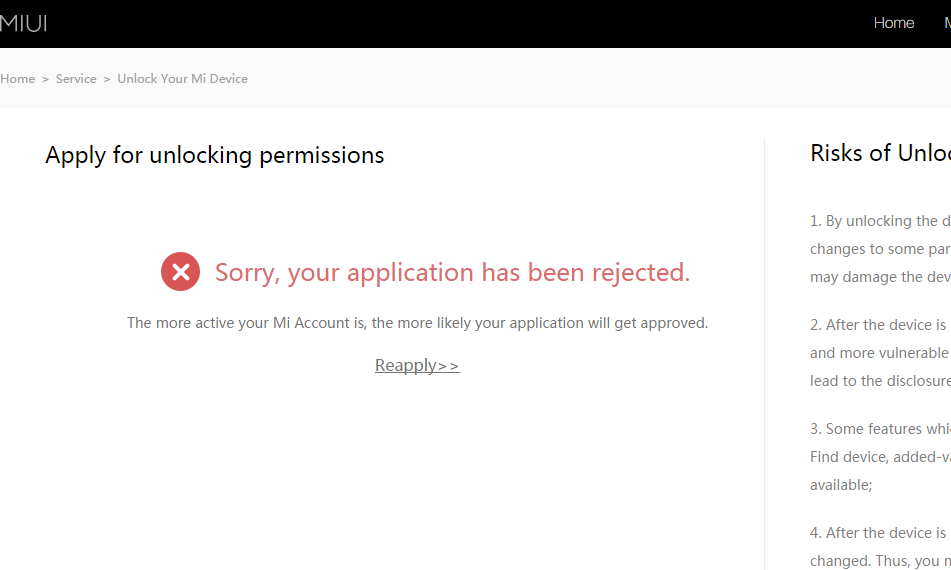Click the application rejected message text
Image resolution: width=951 pixels, height=570 pixels.
tap(452, 272)
